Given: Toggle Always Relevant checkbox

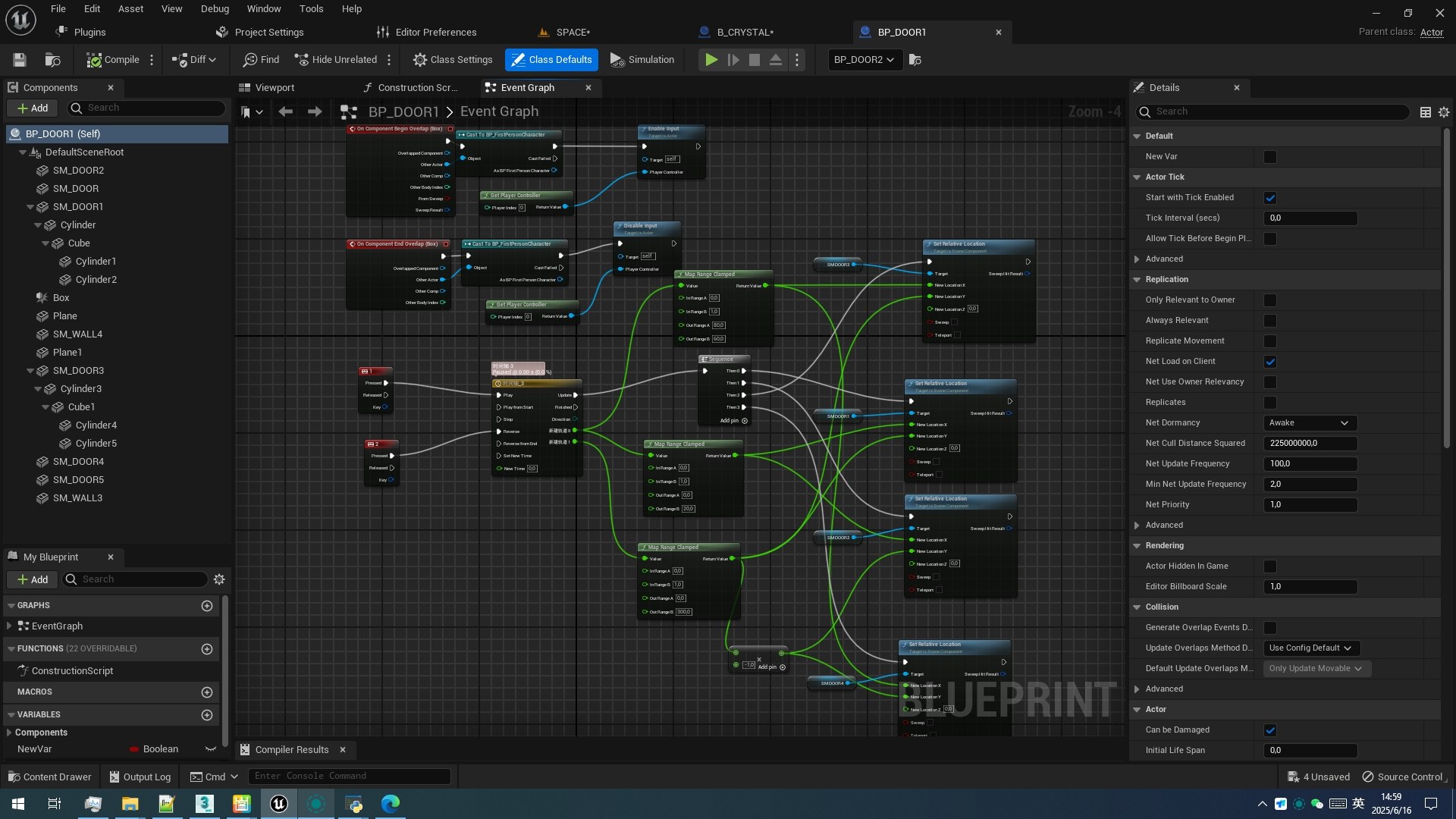Looking at the screenshot, I should [x=1270, y=321].
